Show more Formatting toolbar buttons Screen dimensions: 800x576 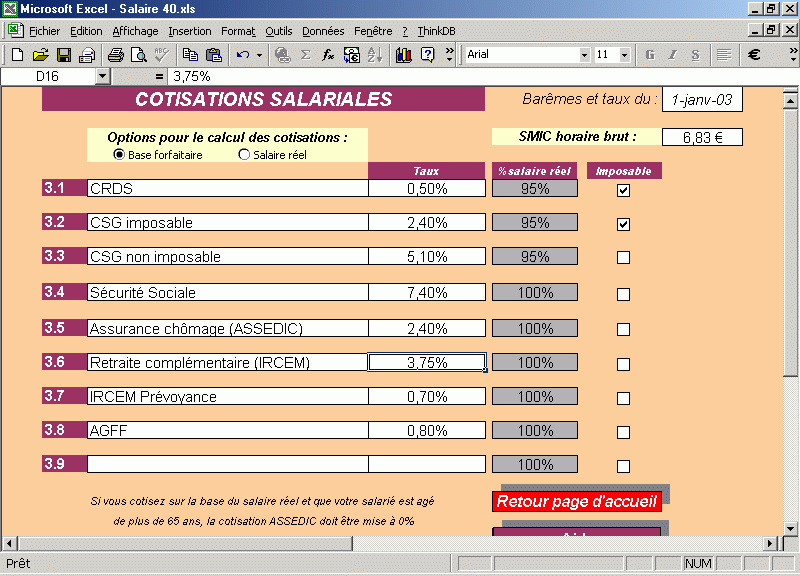click(x=793, y=55)
